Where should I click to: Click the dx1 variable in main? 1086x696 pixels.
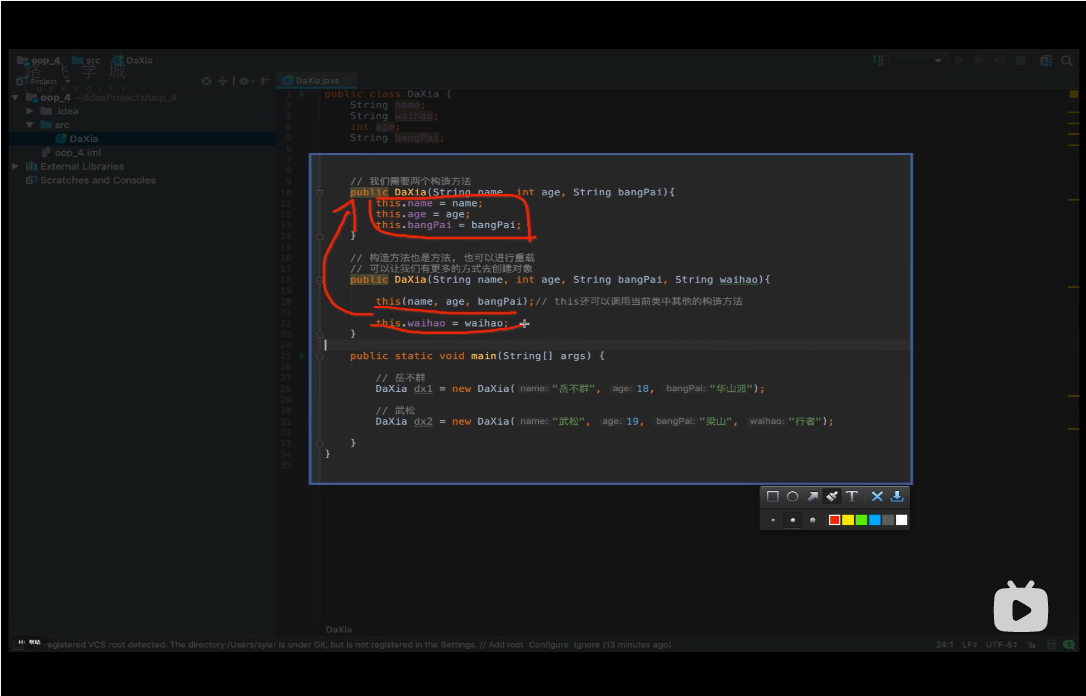422,389
